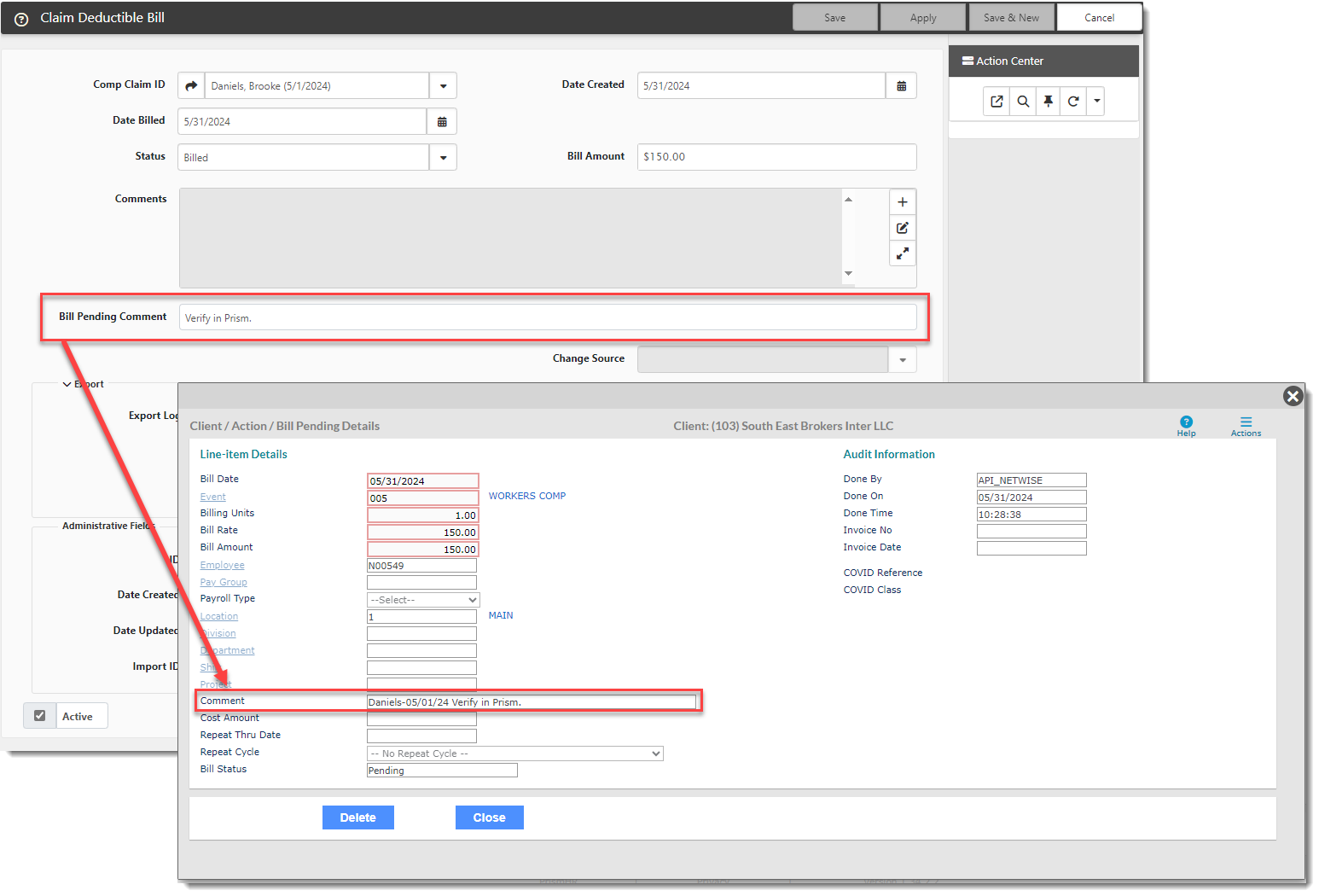Click into the Bill Pending Comment field

547,317
